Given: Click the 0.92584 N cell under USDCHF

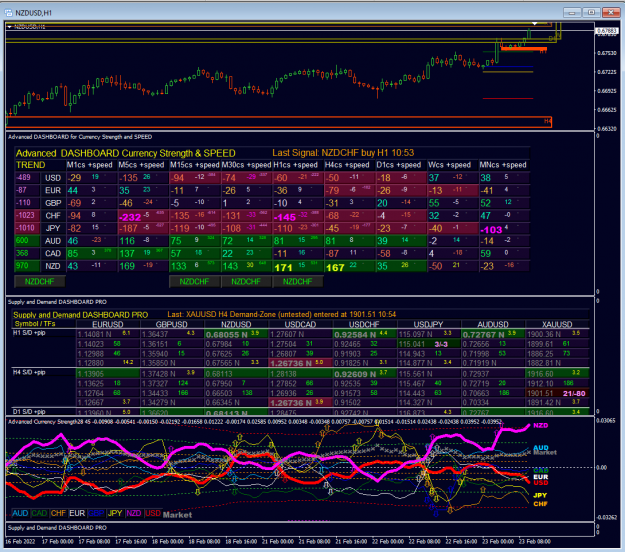Looking at the screenshot, I should 364,334.
